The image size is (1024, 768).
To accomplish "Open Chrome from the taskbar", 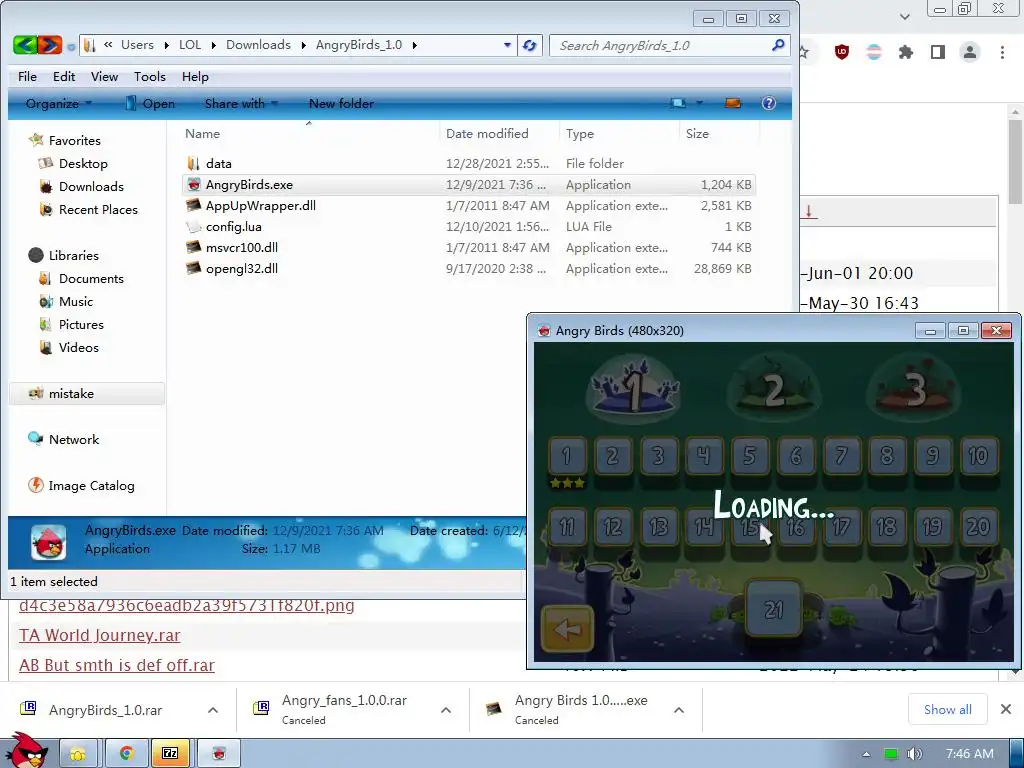I will (126, 754).
